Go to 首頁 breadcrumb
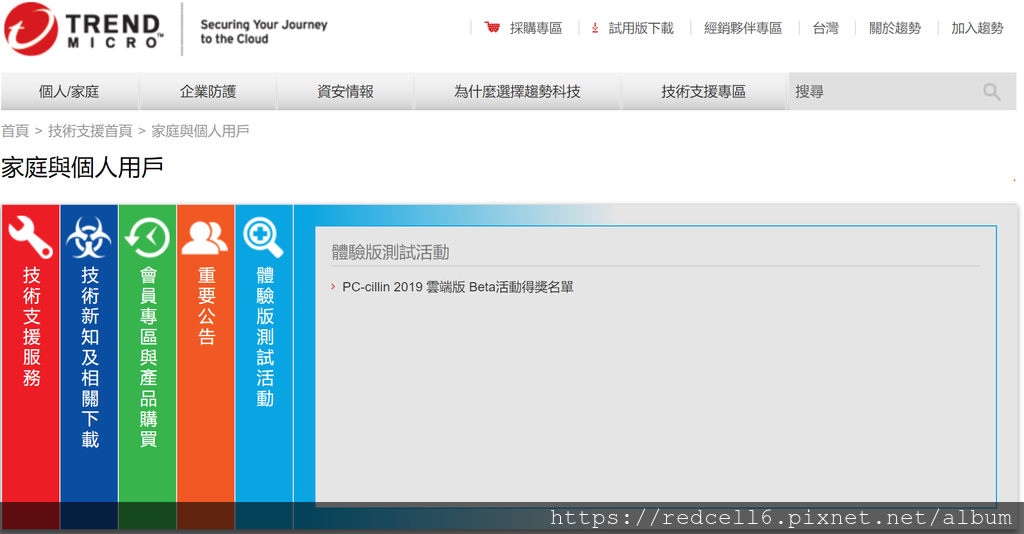Screen dimensions: 1024x534 15,131
